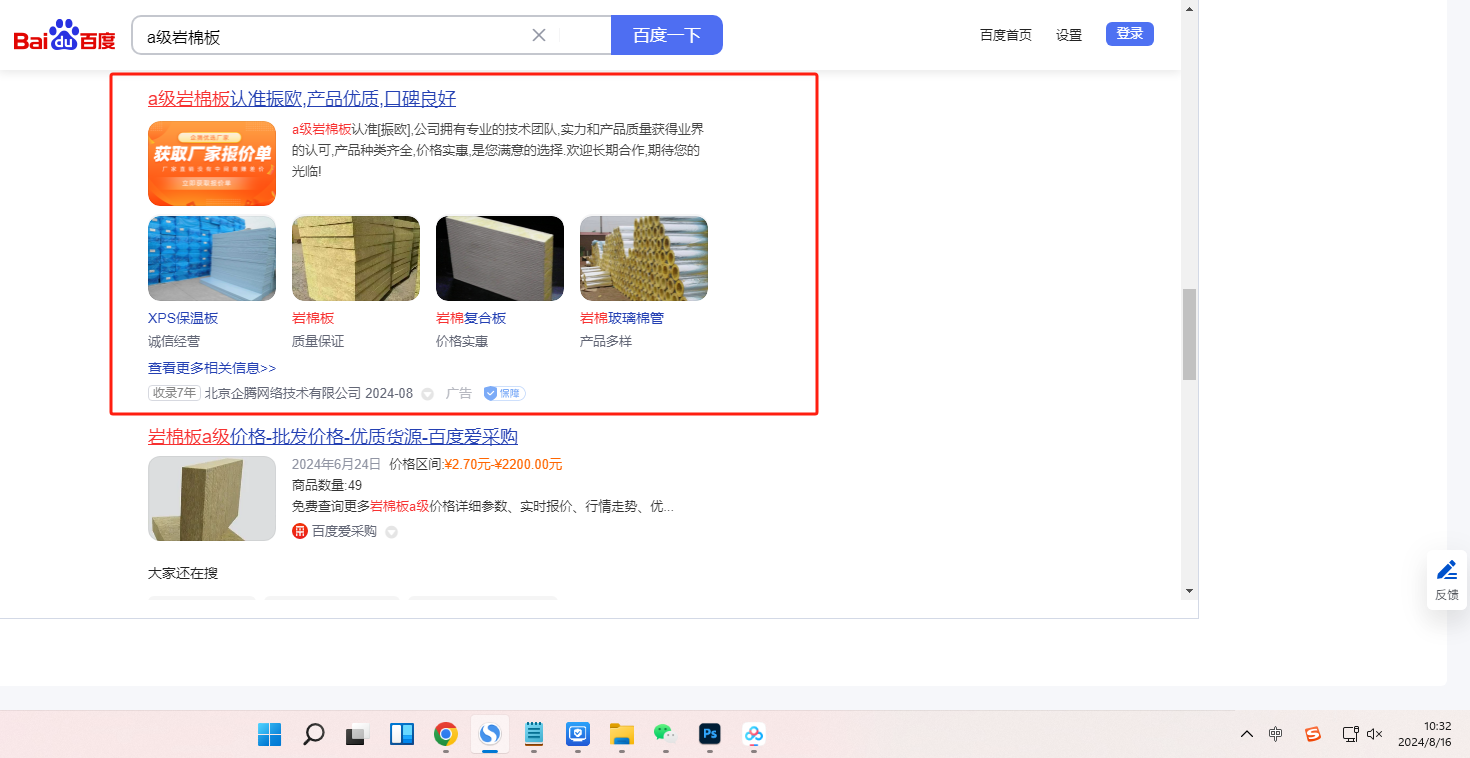Open Windows taskbar search
1470x758 pixels.
click(314, 735)
